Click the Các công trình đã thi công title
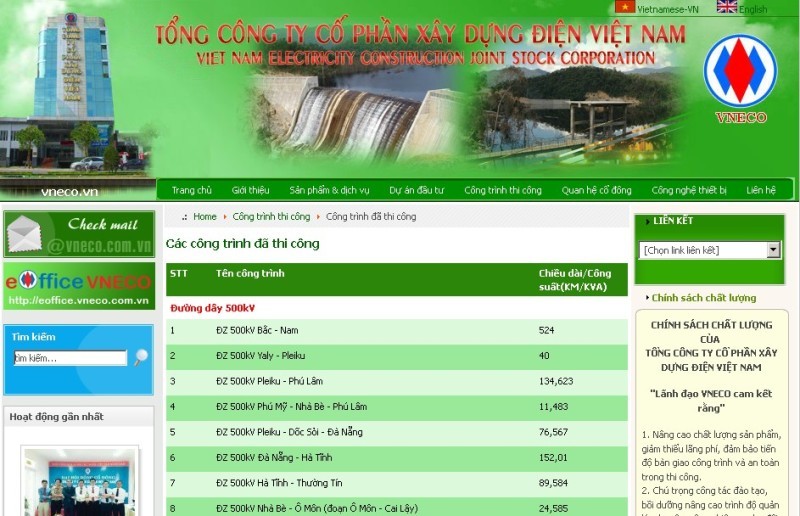 click(x=242, y=243)
